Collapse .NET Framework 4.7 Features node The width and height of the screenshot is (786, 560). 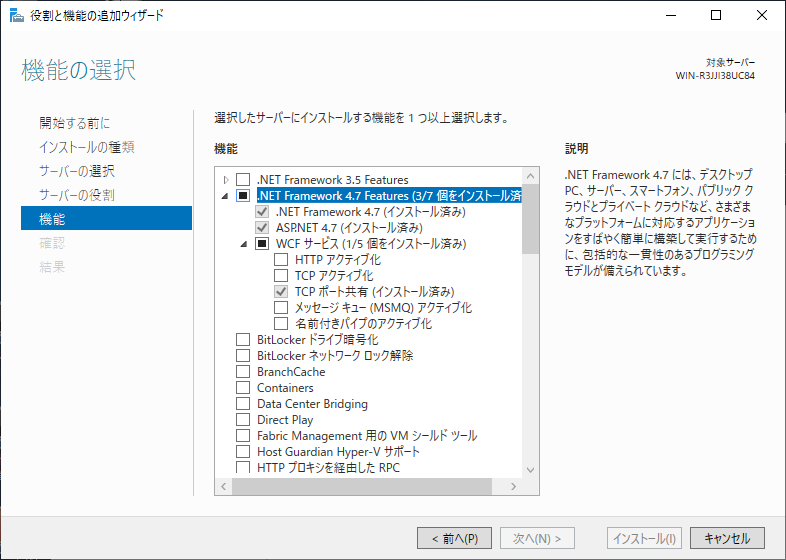pos(226,196)
